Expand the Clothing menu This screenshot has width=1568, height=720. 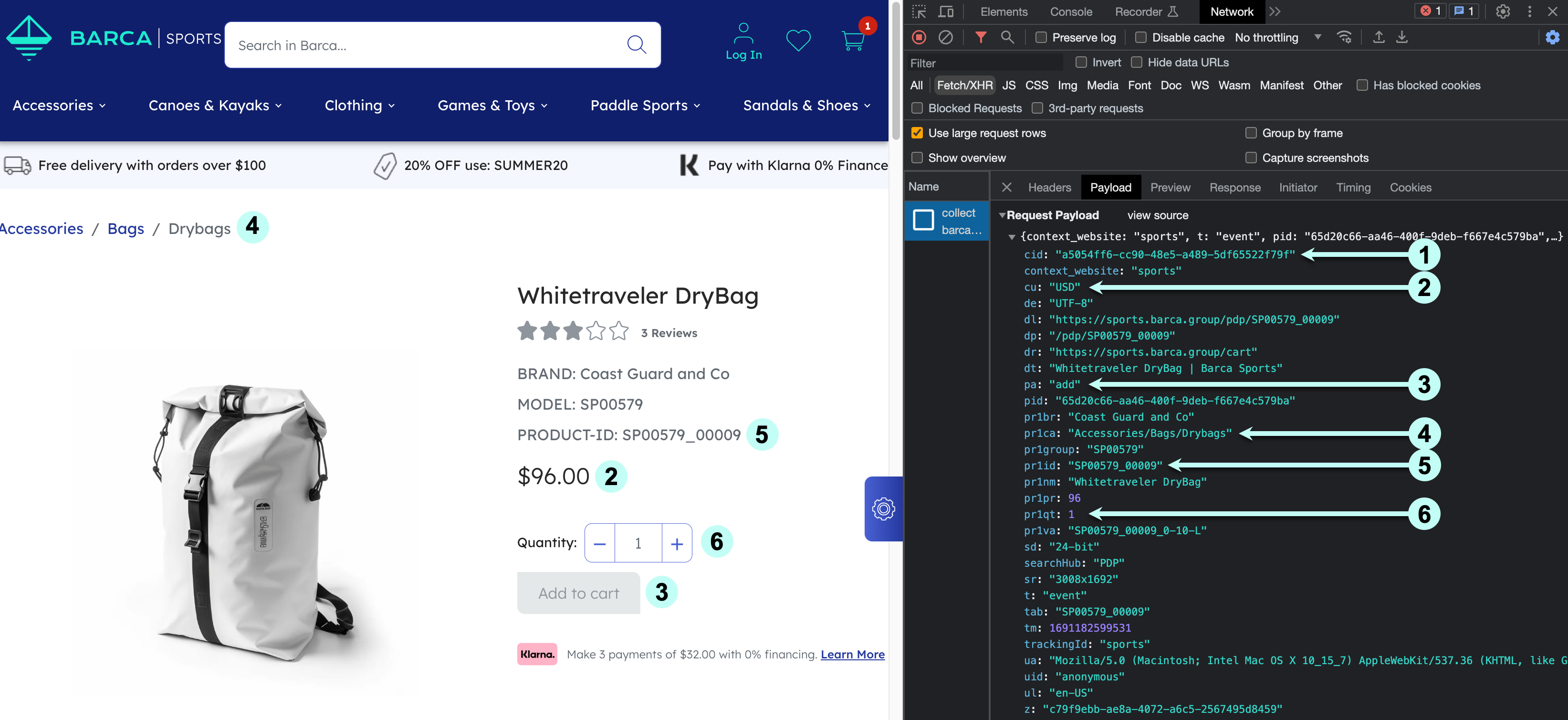360,106
